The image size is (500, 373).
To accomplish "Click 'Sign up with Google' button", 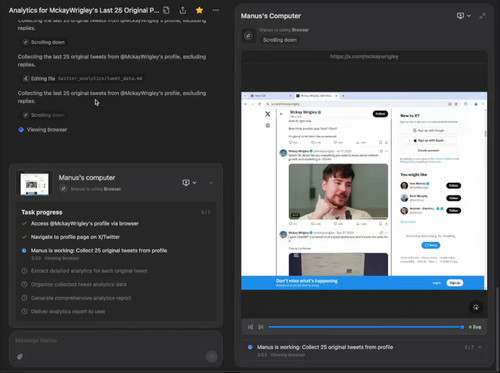I will [x=428, y=130].
